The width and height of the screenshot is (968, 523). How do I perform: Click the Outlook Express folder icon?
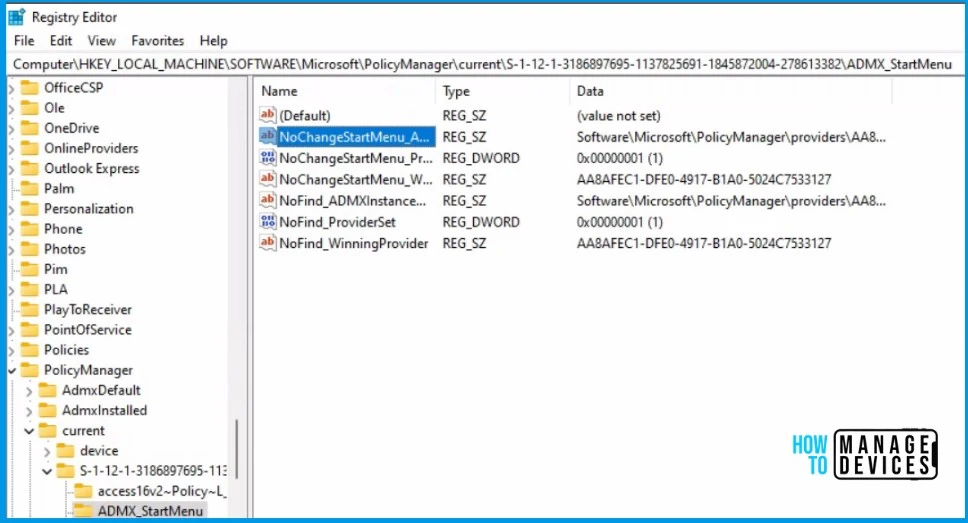(x=29, y=169)
